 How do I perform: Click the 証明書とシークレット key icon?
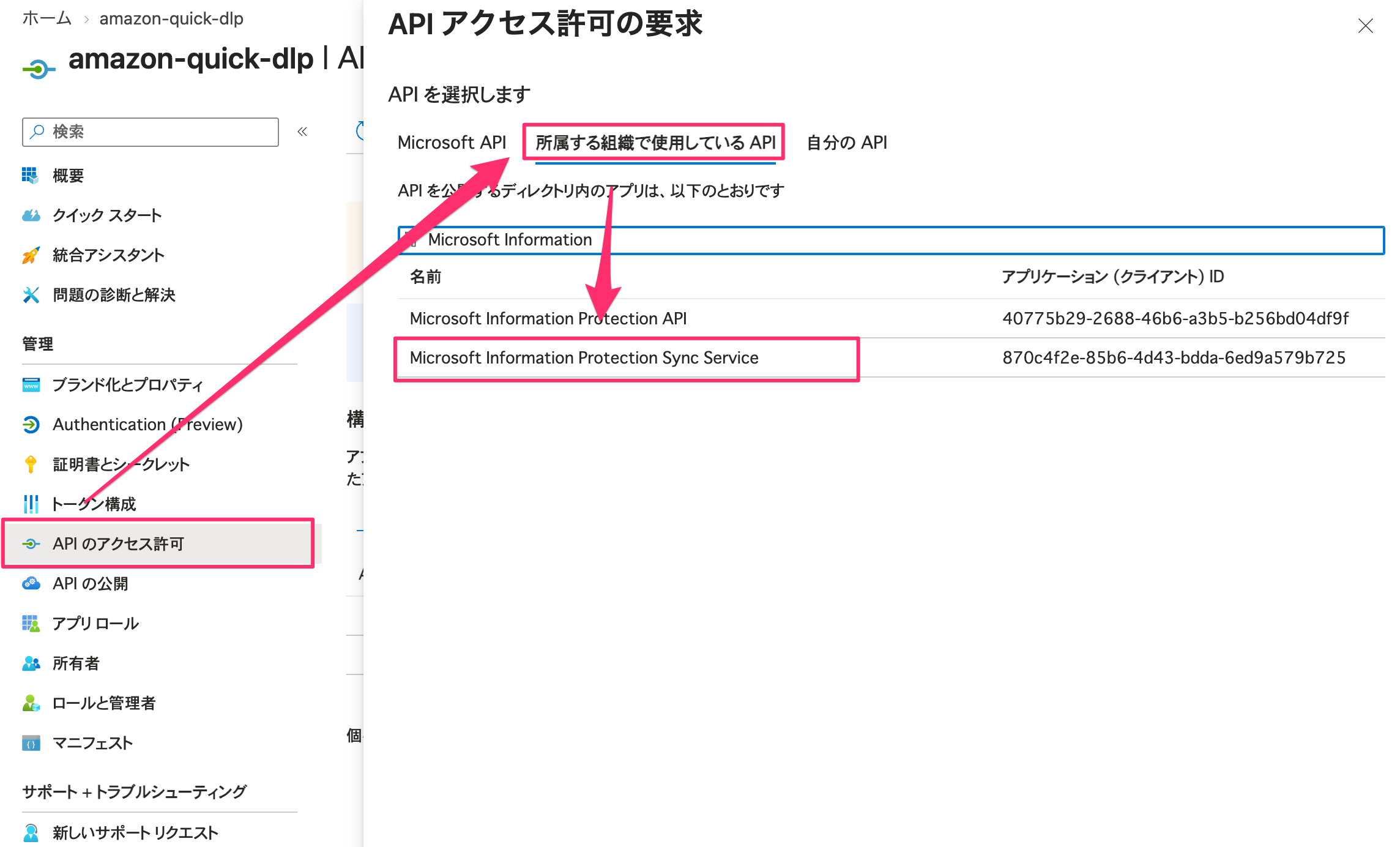coord(31,465)
